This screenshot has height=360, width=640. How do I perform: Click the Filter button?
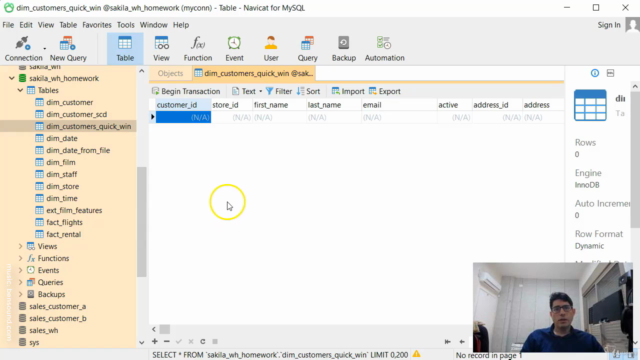[x=279, y=91]
